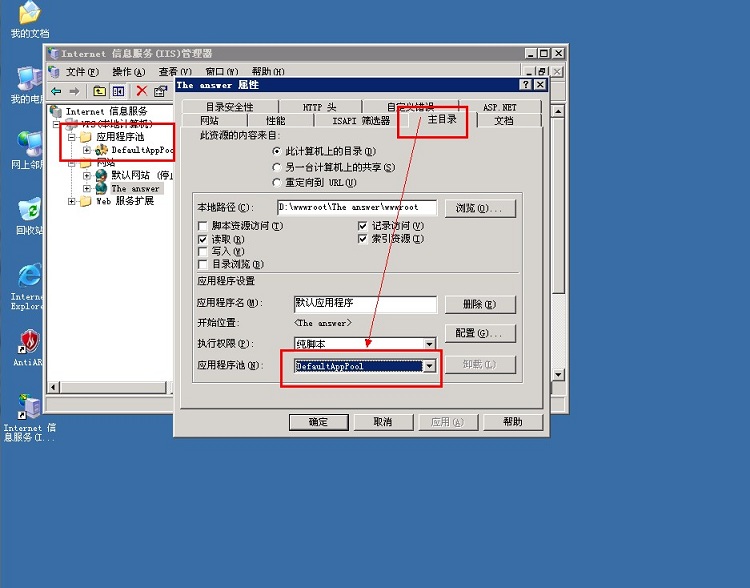Open the Internet Explorer desktop icon
Image resolution: width=750 pixels, height=588 pixels.
[x=30, y=276]
